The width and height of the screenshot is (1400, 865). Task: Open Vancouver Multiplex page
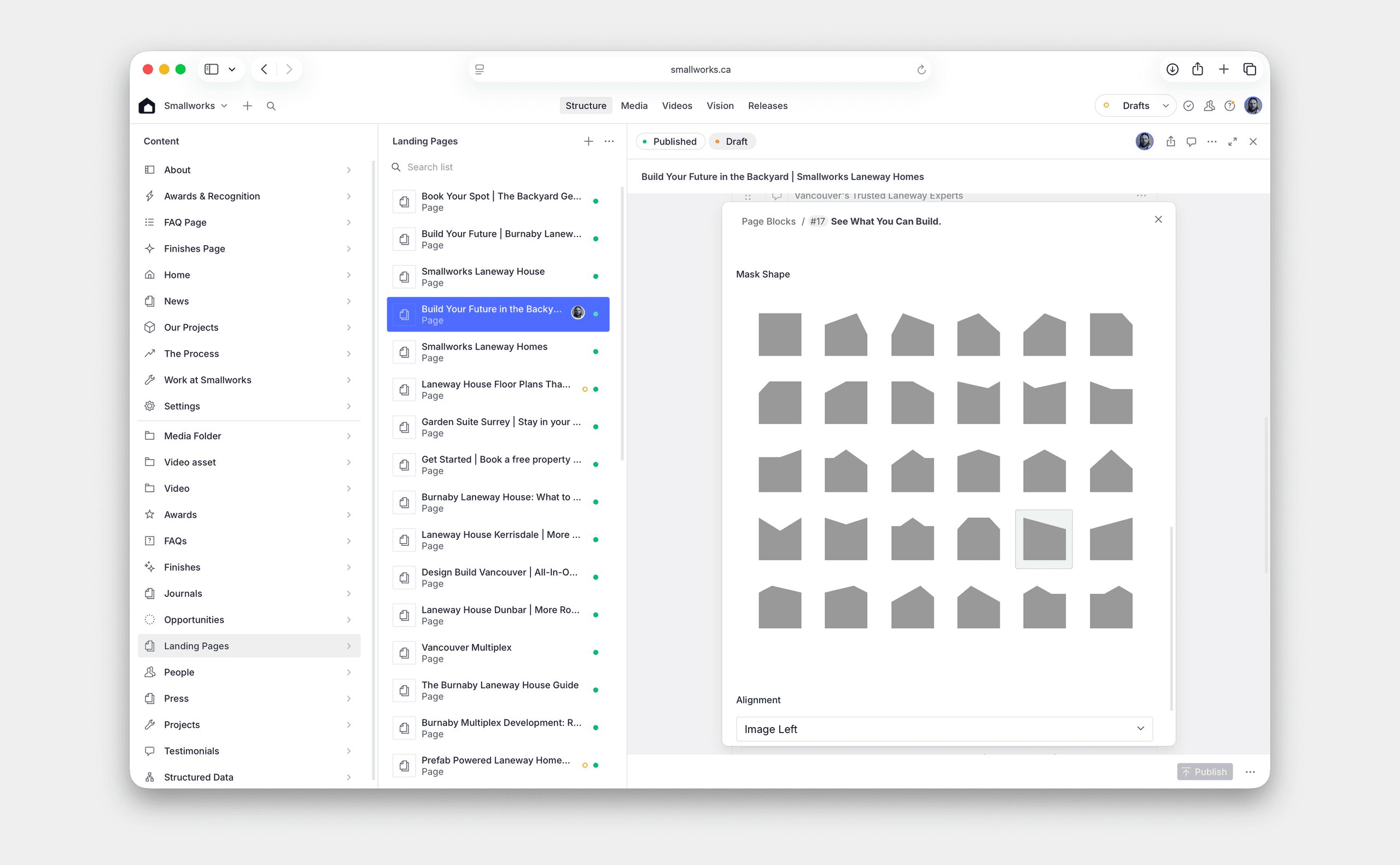click(498, 653)
